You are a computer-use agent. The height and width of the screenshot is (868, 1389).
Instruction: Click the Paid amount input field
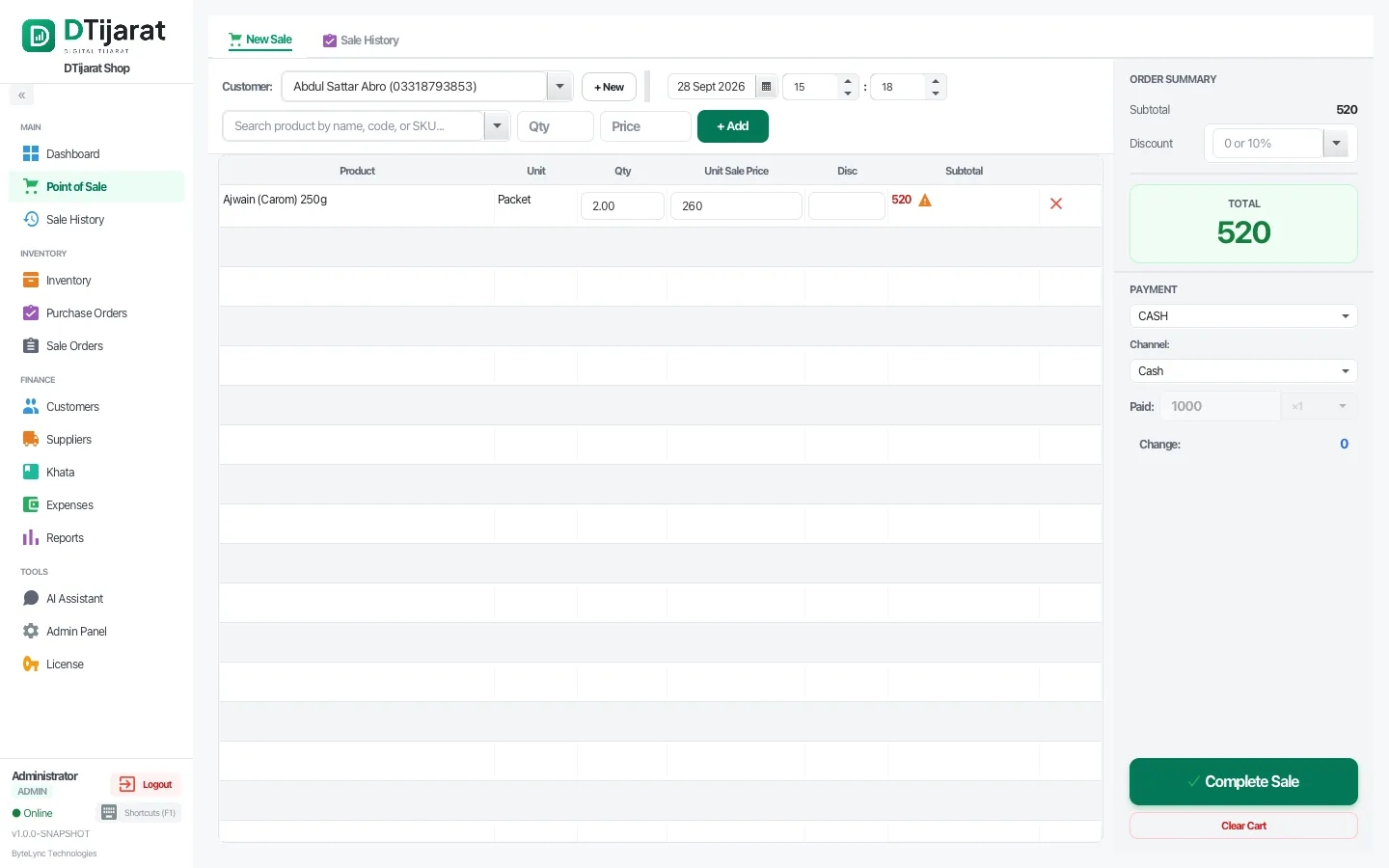1221,406
